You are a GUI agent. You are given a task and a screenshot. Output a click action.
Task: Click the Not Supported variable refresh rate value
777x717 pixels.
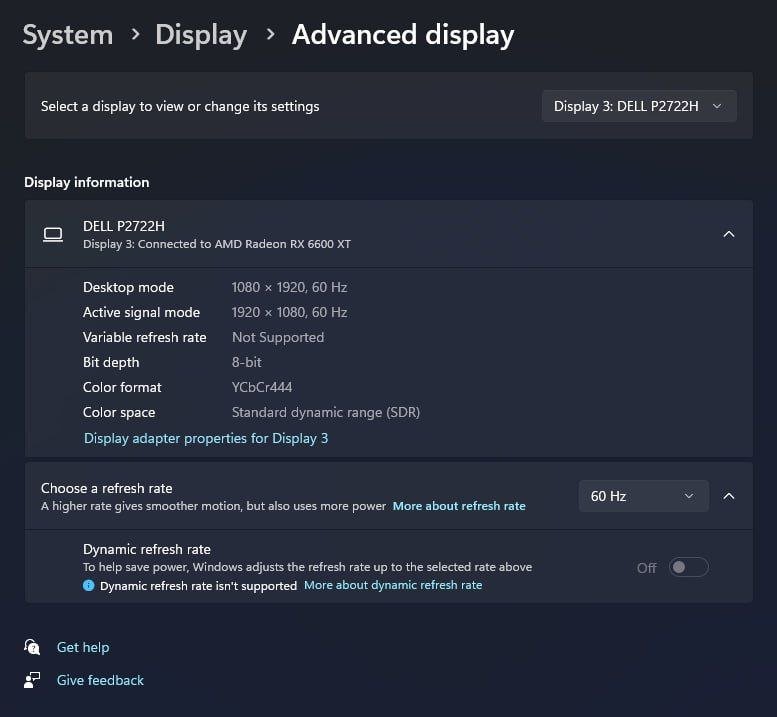tap(278, 337)
